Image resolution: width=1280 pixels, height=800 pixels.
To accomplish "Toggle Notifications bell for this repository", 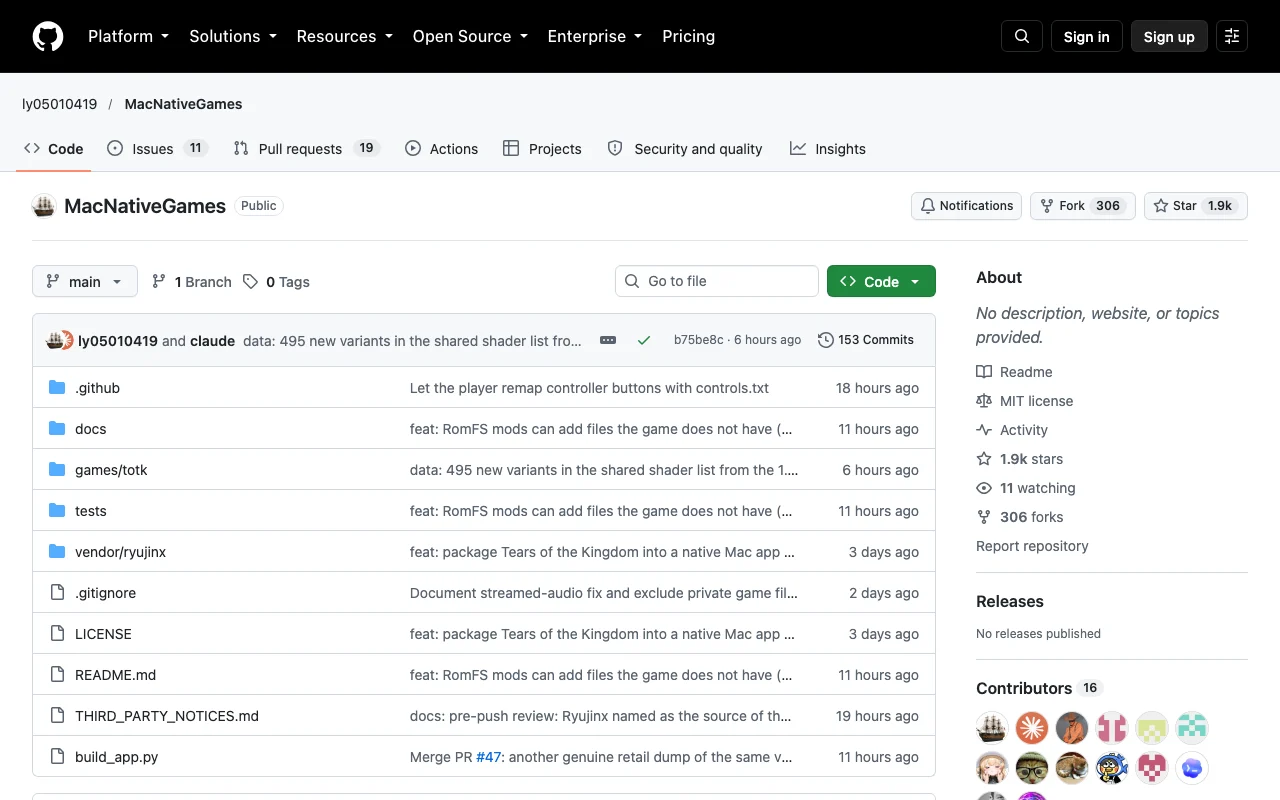I will [966, 206].
